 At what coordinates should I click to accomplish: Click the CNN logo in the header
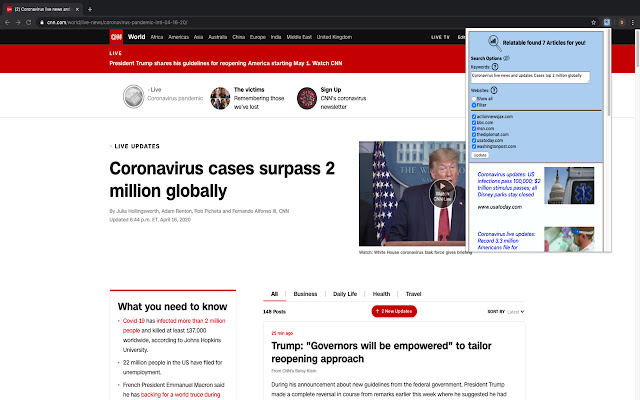point(117,37)
